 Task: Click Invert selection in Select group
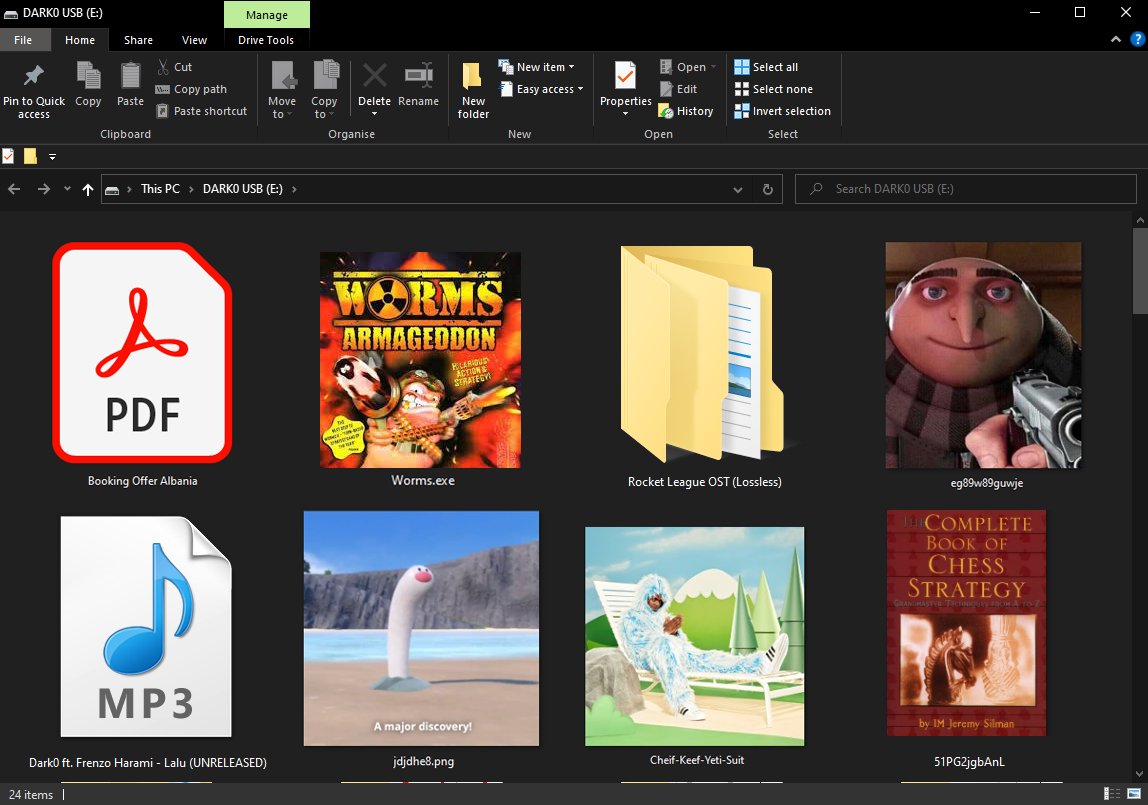(x=782, y=111)
